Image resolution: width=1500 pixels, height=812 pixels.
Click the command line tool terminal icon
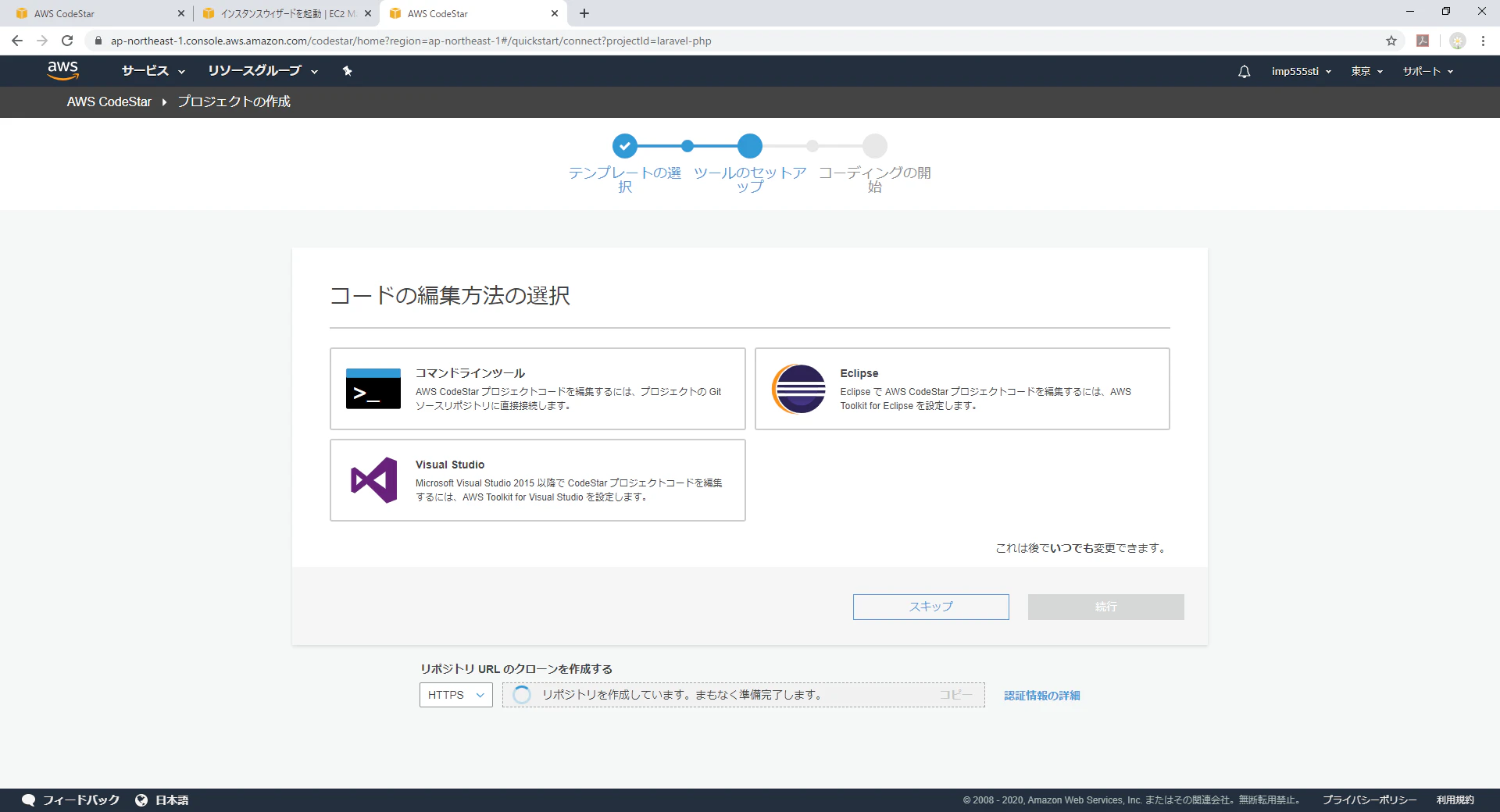[x=373, y=389]
